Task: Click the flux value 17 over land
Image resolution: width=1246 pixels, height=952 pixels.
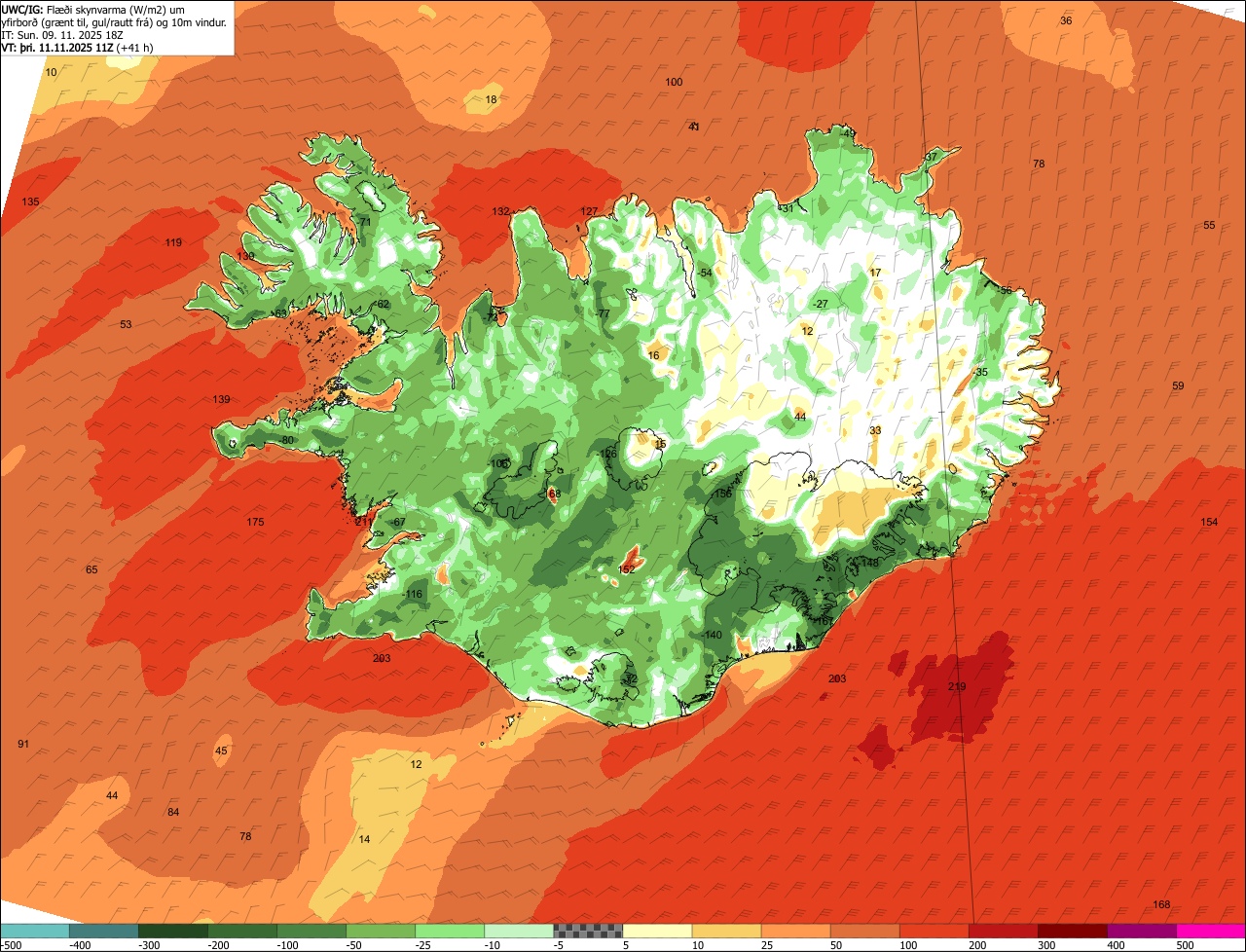Action: (875, 274)
